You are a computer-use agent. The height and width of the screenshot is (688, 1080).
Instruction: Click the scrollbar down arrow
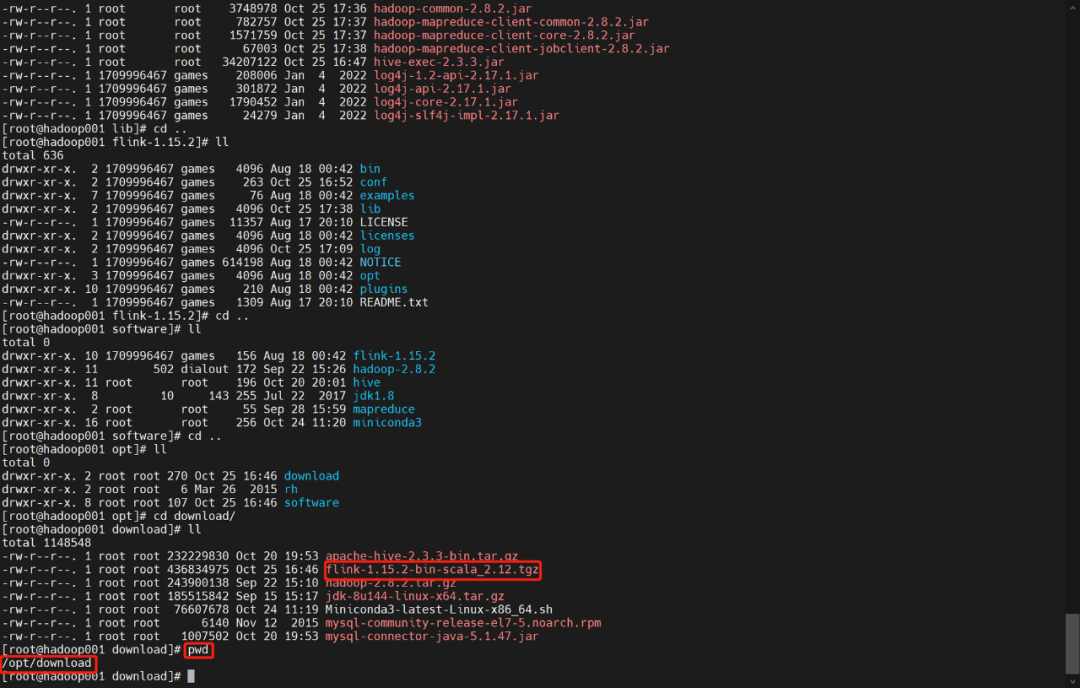[1072, 681]
